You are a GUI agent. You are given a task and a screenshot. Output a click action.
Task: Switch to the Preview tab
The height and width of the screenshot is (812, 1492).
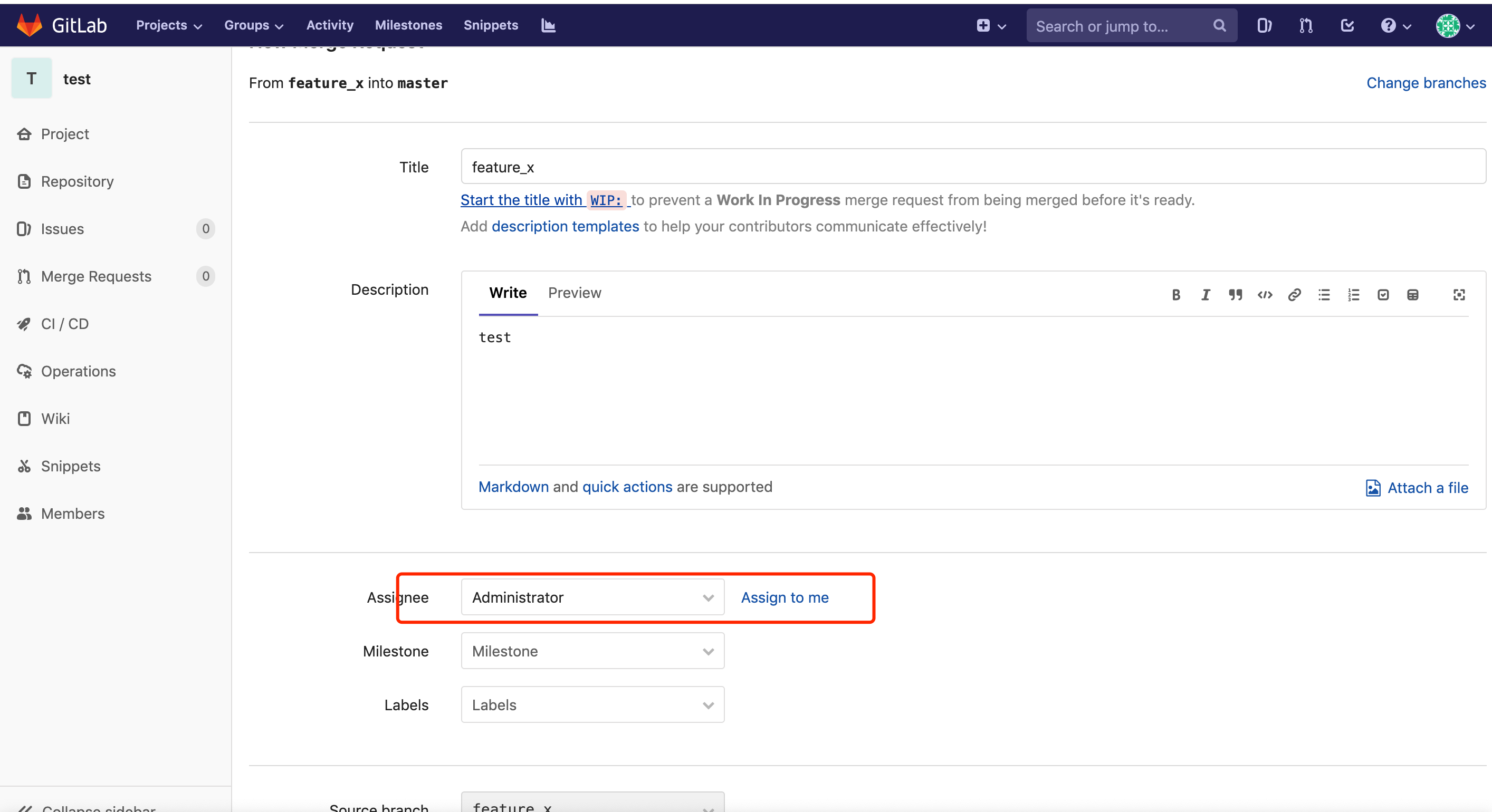(x=574, y=293)
